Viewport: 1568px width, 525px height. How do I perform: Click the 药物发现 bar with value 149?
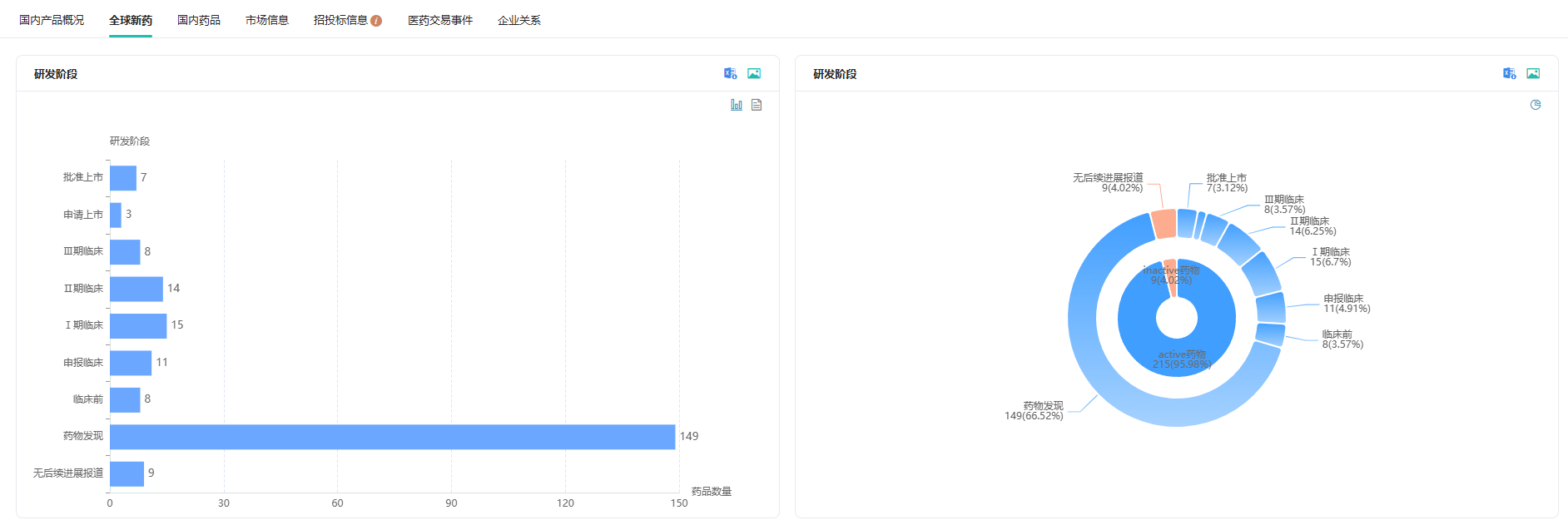pyautogui.click(x=392, y=437)
